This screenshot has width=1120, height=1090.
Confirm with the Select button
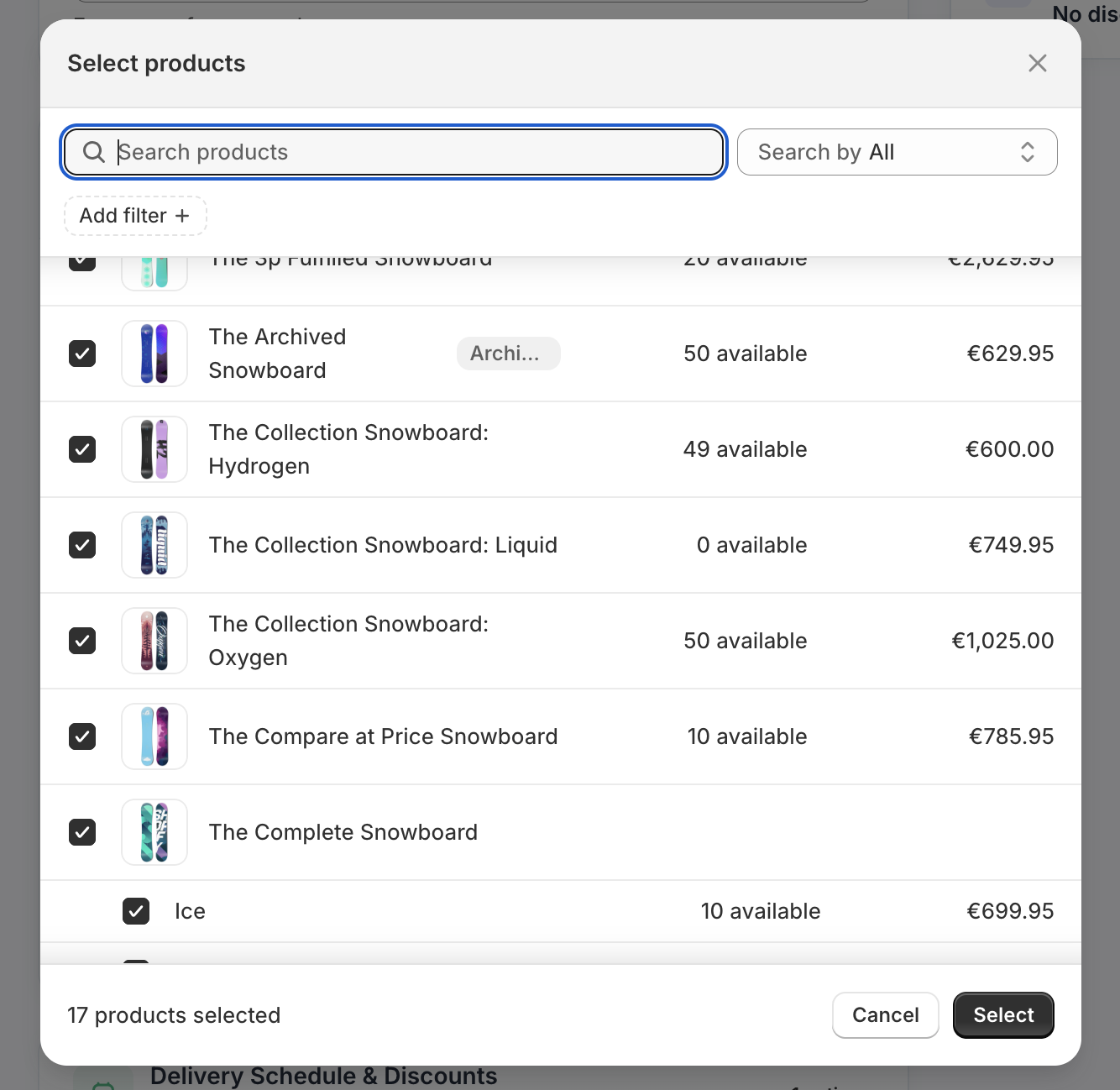click(1004, 1015)
